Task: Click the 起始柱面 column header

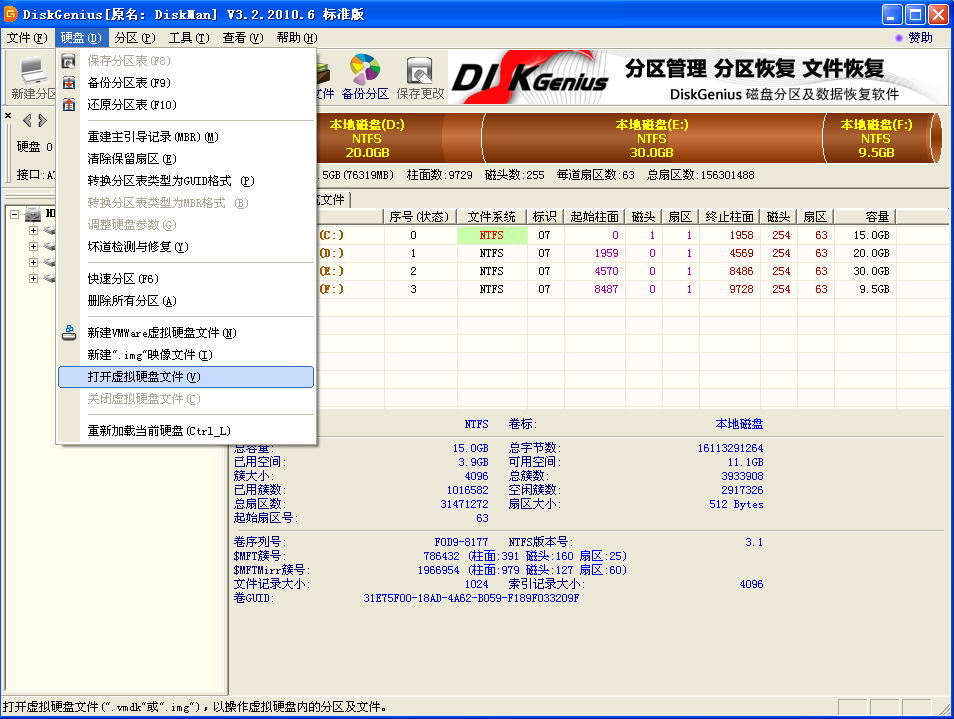Action: [x=594, y=217]
